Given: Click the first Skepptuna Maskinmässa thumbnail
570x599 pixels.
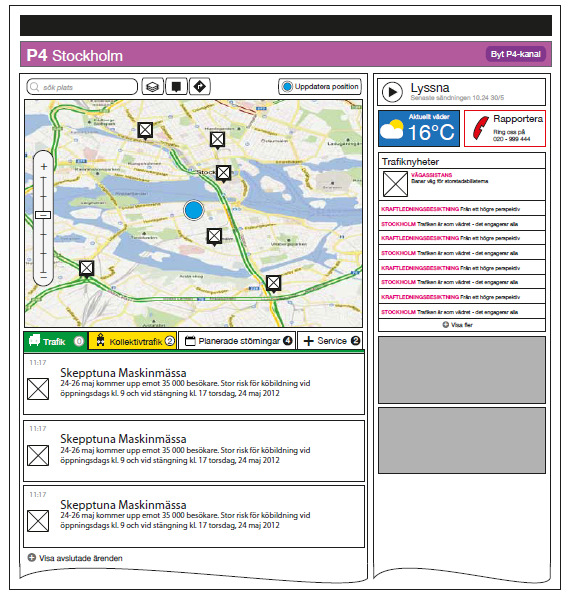Looking at the screenshot, I should point(38,389).
